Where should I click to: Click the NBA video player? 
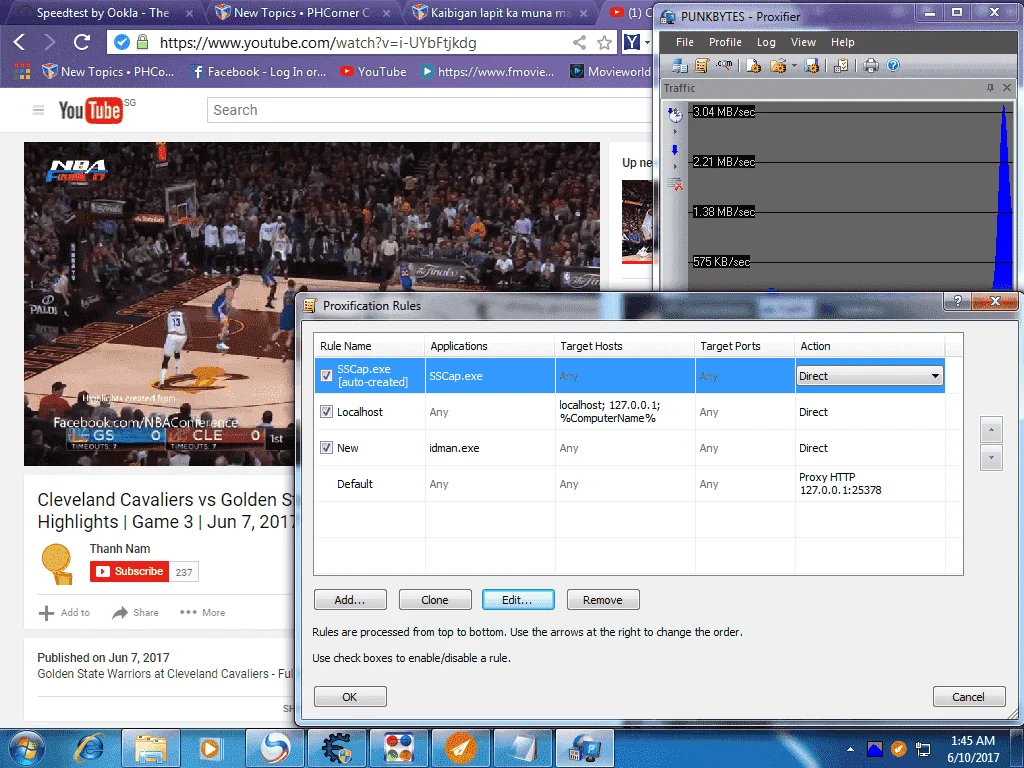click(x=312, y=304)
